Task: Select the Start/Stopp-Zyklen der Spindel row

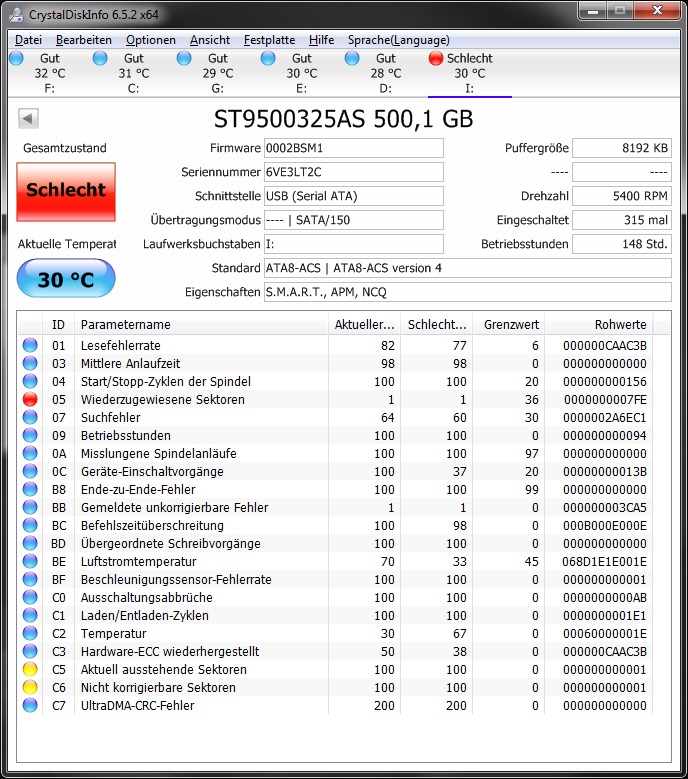Action: [336, 381]
